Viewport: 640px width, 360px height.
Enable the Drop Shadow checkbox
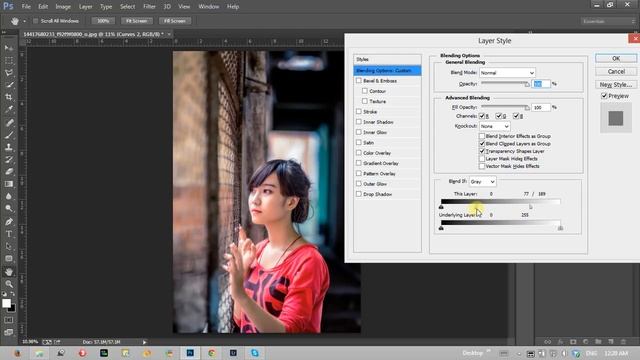tap(359, 194)
